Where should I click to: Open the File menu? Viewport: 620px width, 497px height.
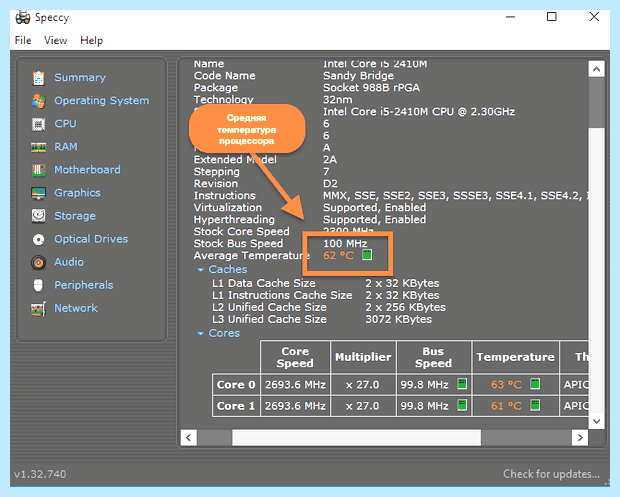23,40
